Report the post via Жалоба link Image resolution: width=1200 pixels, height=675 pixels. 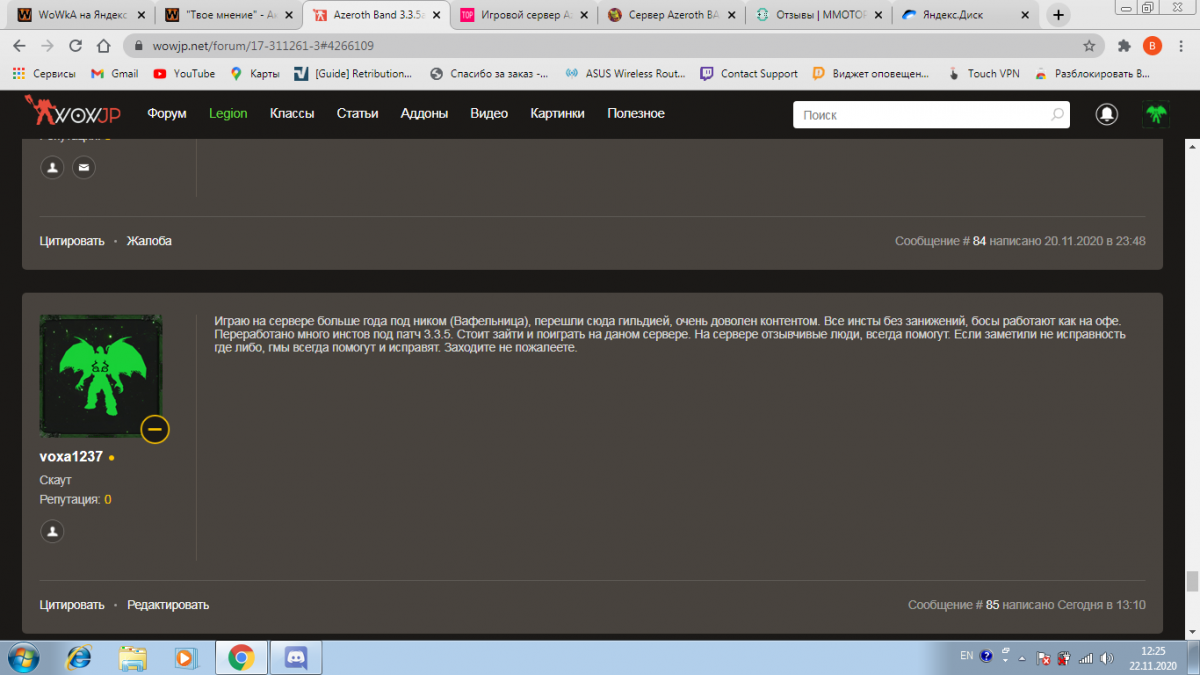[x=149, y=241]
